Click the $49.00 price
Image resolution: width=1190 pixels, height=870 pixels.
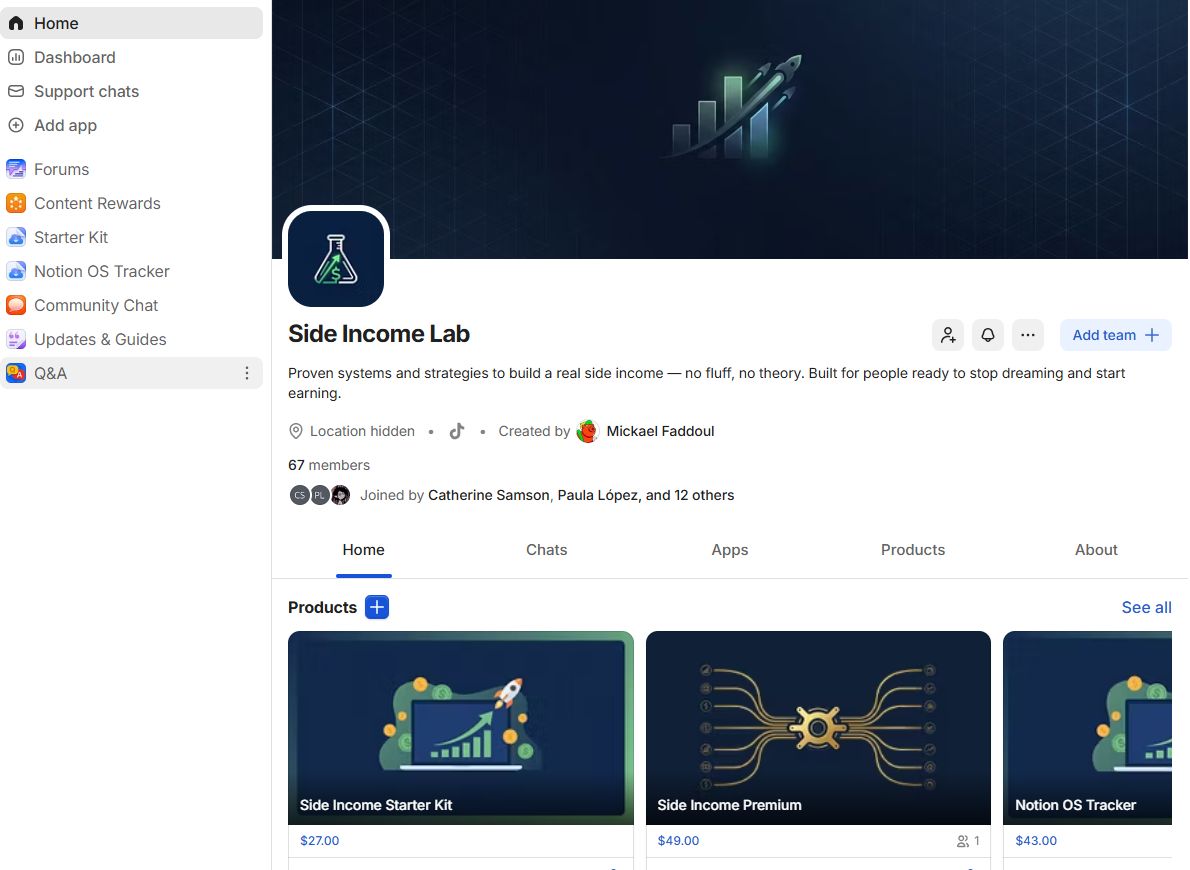[678, 840]
